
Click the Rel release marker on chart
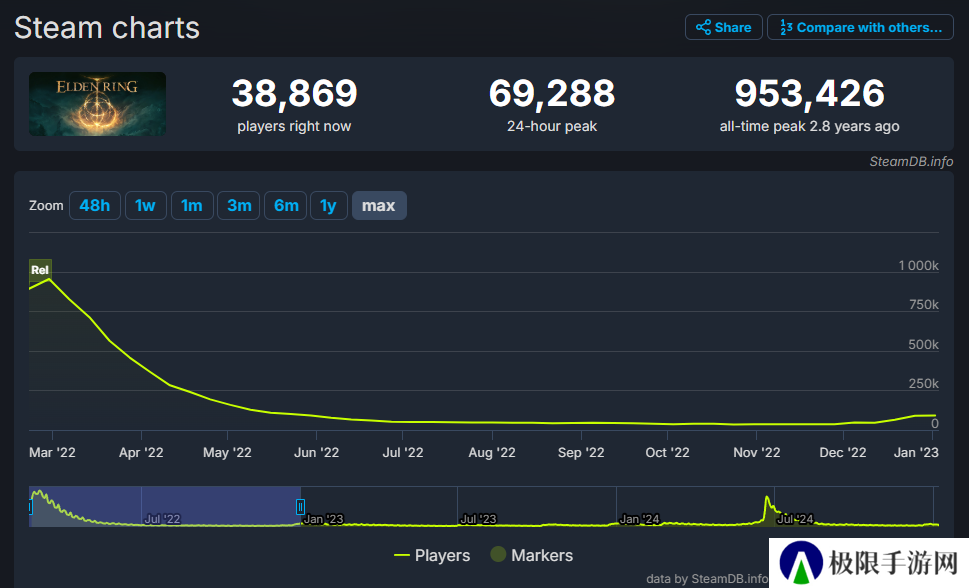coord(40,270)
